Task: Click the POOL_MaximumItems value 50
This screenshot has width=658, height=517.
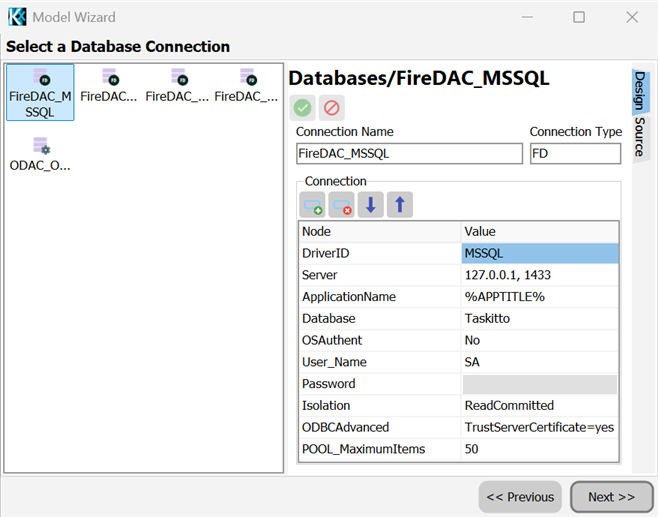Action: tap(540, 449)
